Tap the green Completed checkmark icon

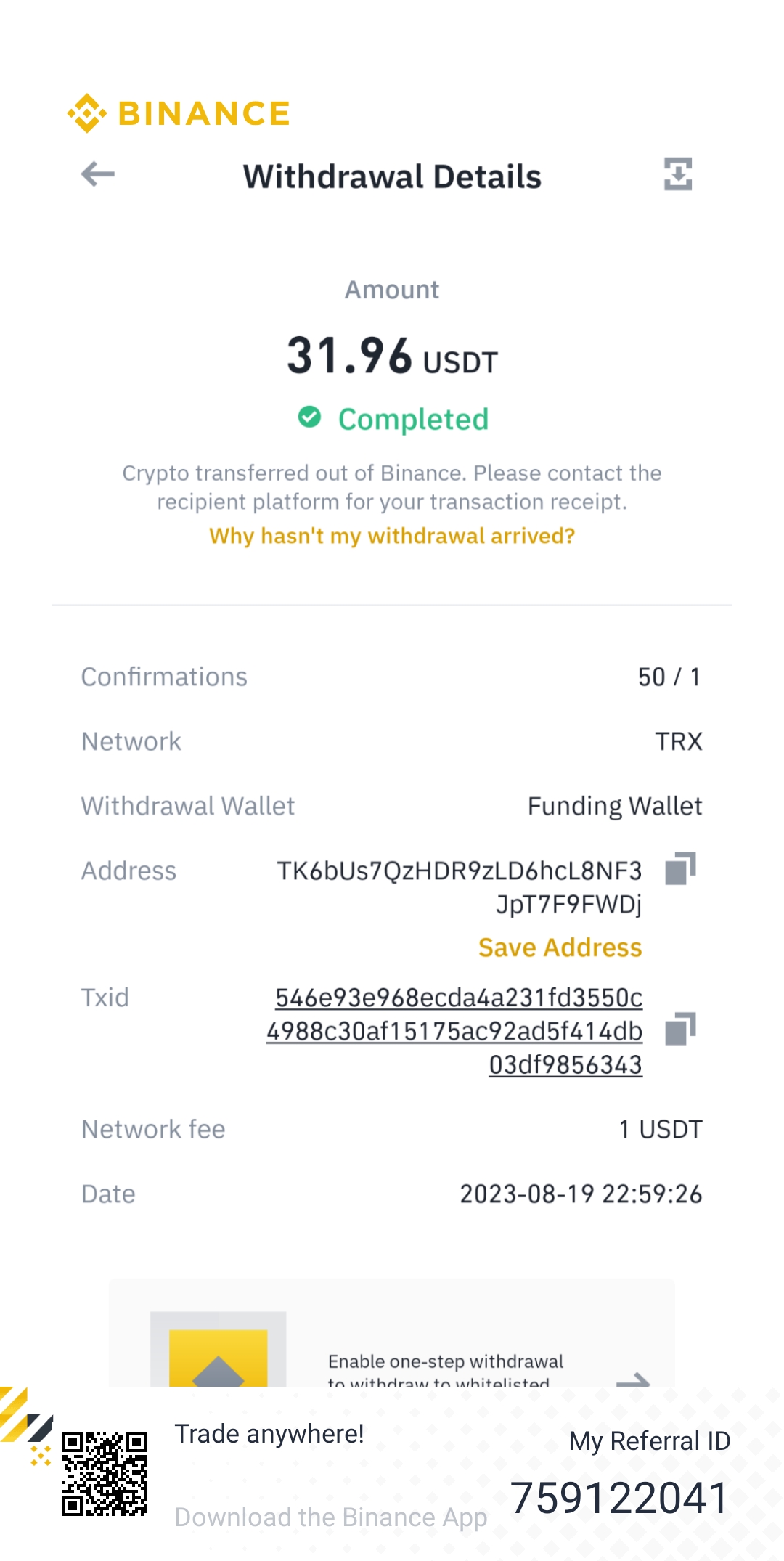(x=309, y=417)
